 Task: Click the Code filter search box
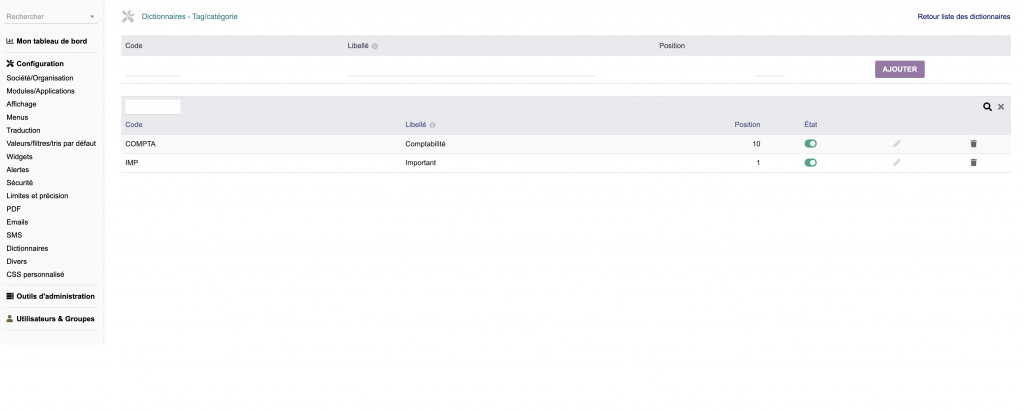tap(152, 107)
